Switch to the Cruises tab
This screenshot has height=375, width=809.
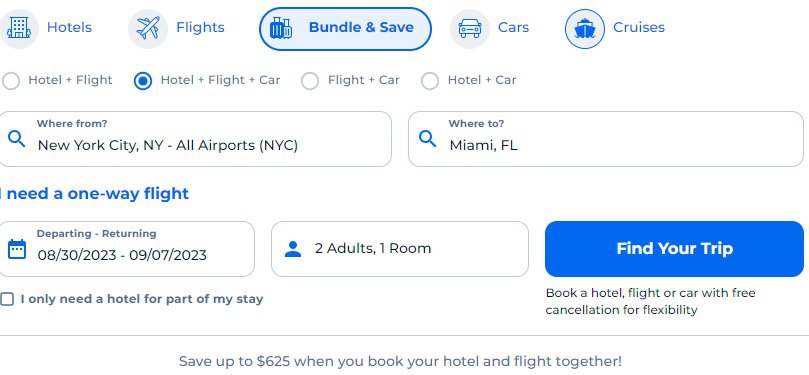pos(616,29)
